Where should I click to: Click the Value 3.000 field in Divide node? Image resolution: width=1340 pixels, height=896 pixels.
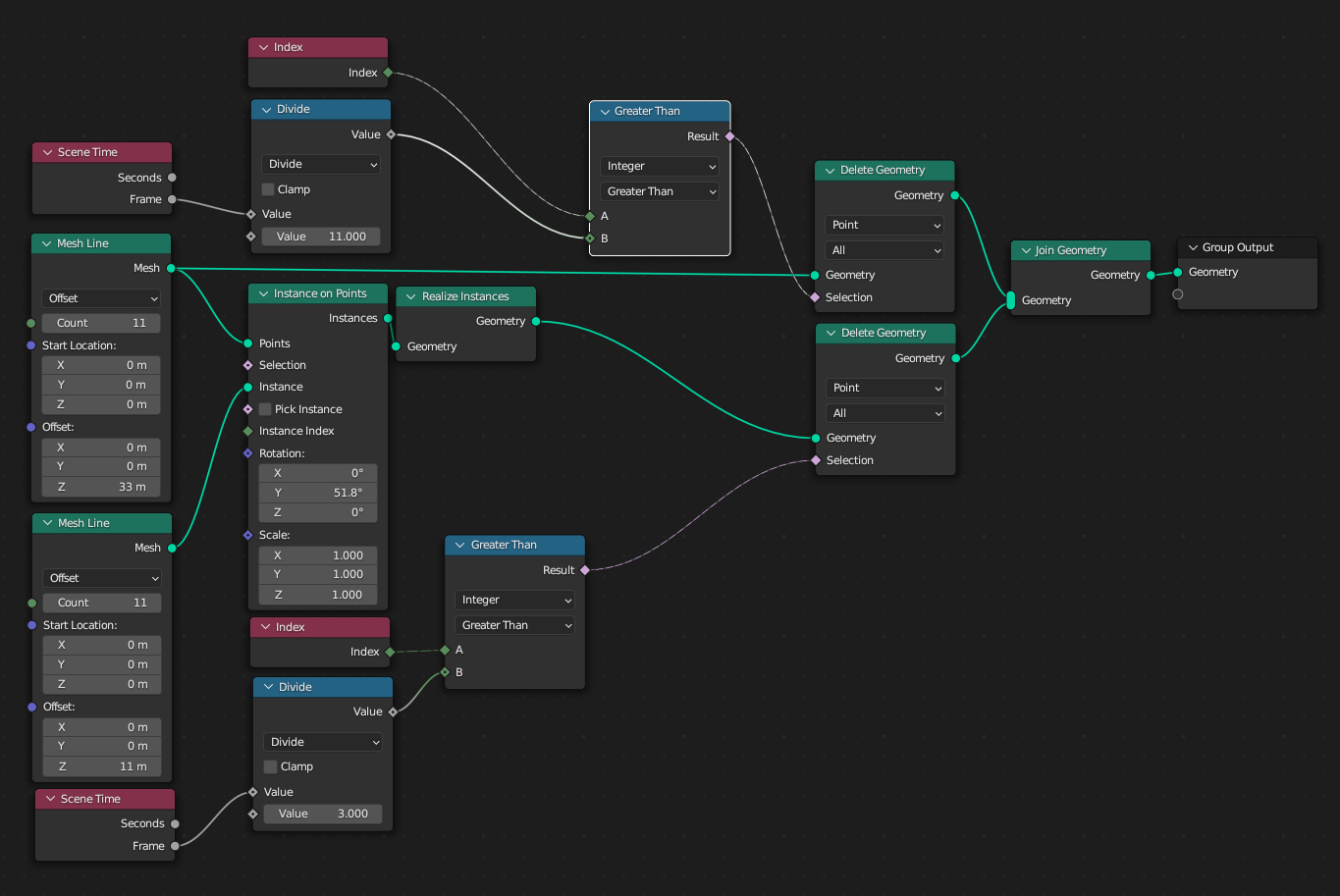point(323,814)
